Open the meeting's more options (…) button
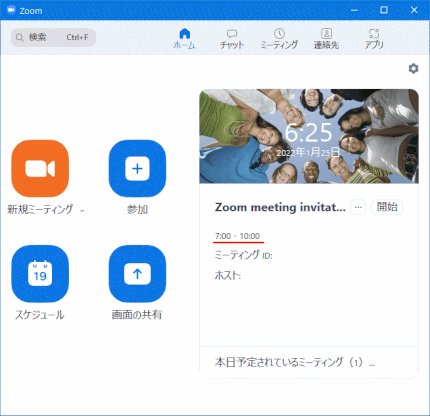 (358, 207)
